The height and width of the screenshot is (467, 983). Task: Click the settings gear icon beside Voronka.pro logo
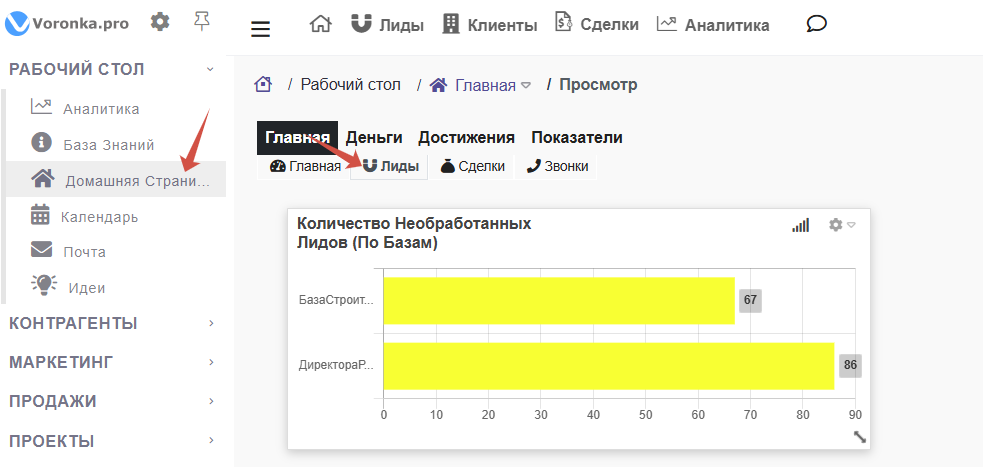(159, 21)
